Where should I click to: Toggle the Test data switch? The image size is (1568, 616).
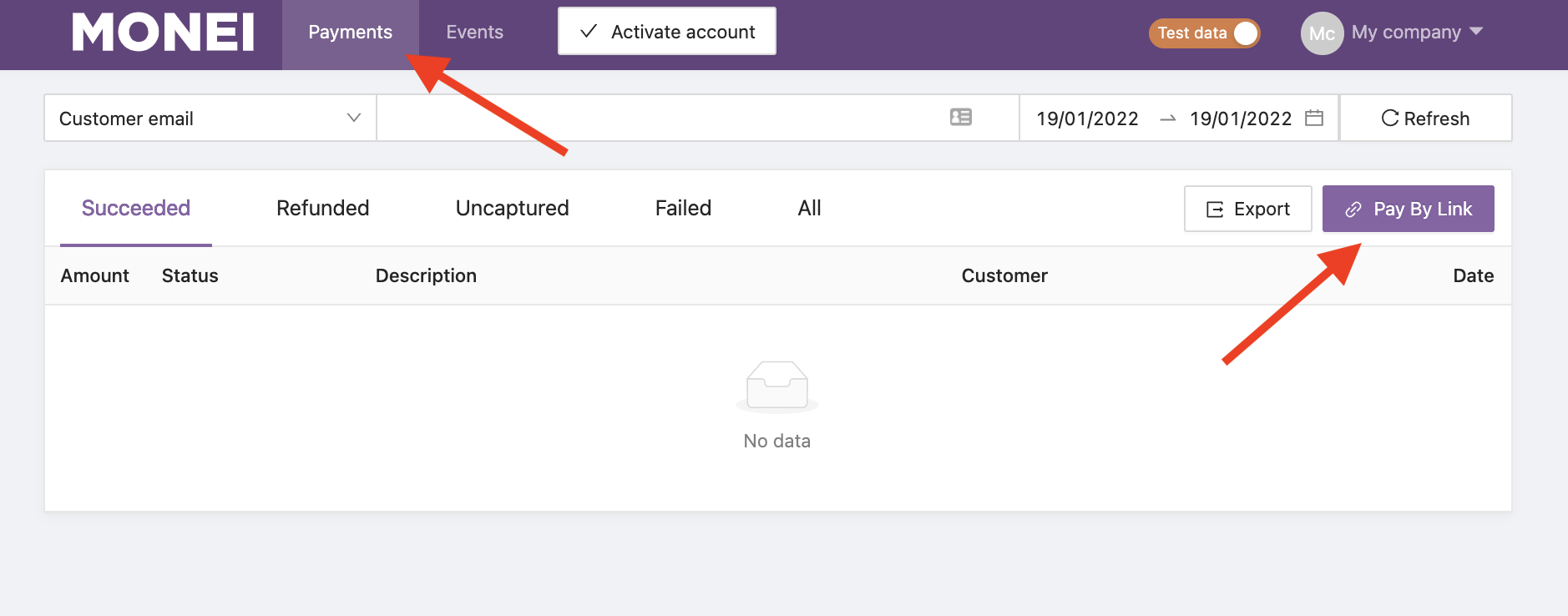1204,33
